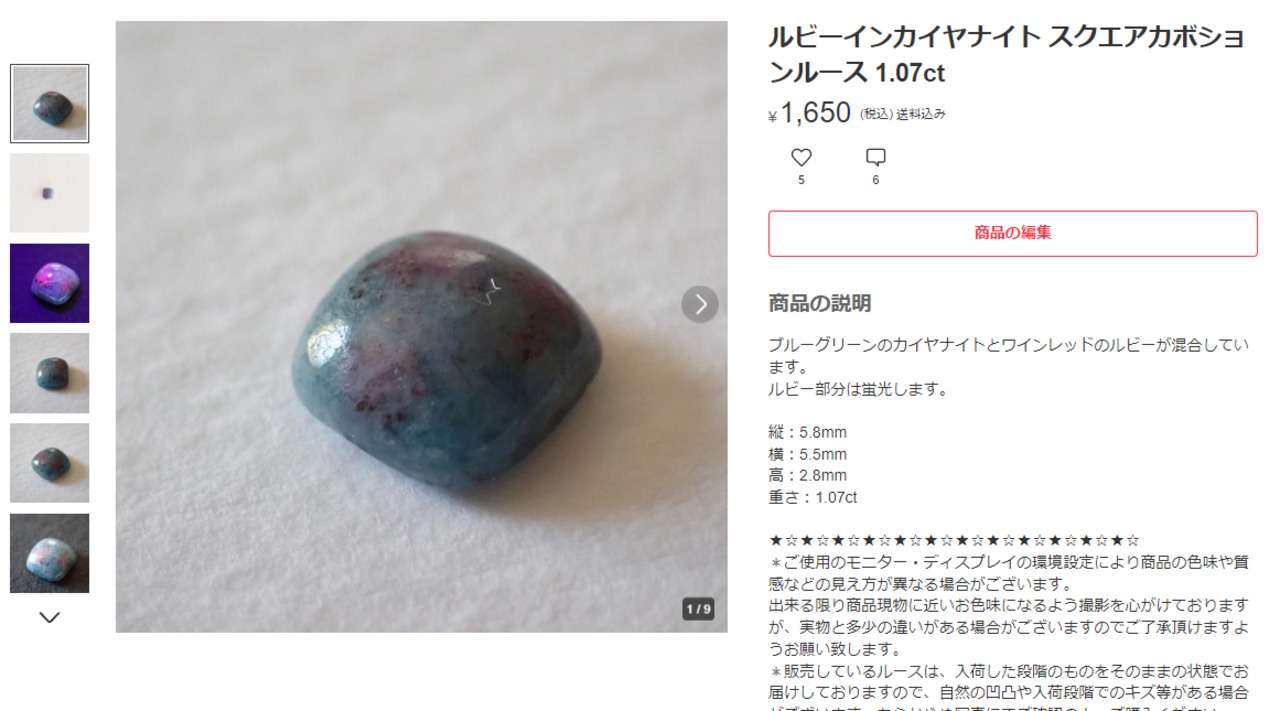The height and width of the screenshot is (711, 1280).
Task: Advance to next photo with right arrow
Action: tap(700, 304)
